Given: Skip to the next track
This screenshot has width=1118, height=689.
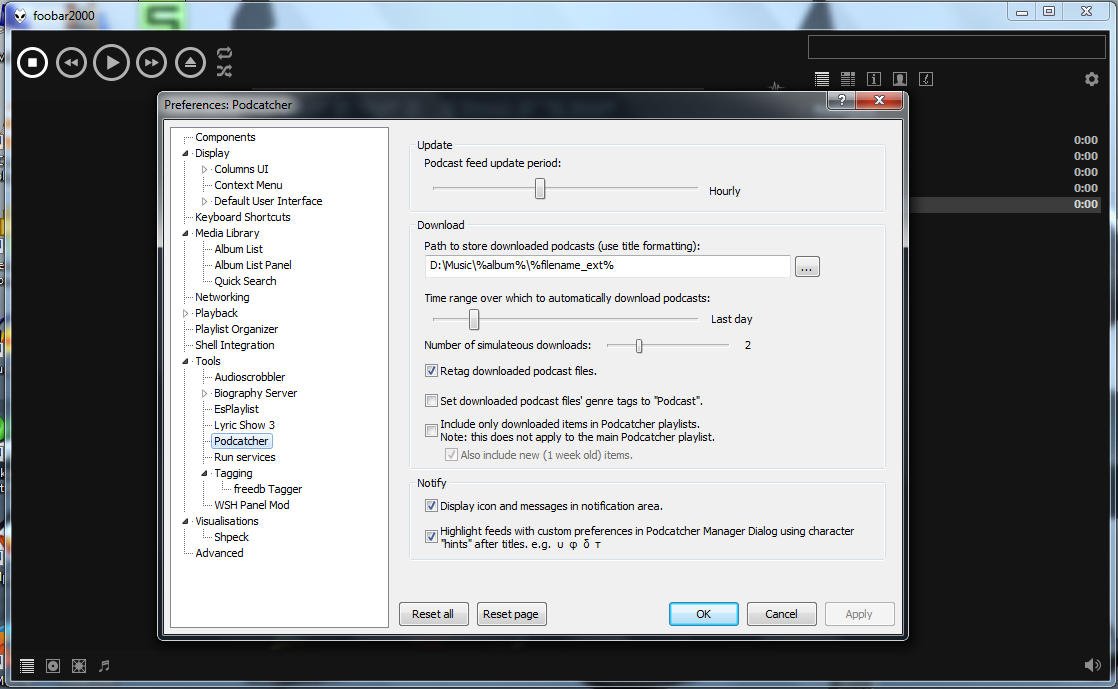Looking at the screenshot, I should [x=151, y=63].
